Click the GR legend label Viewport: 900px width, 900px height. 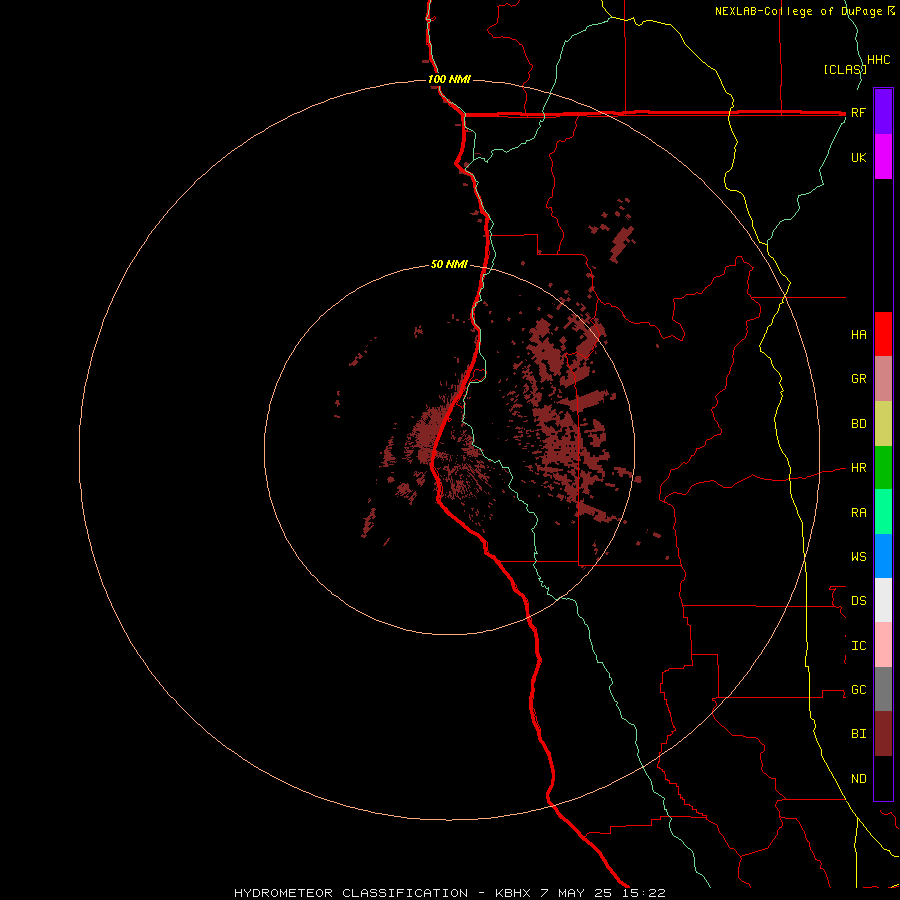[x=858, y=379]
